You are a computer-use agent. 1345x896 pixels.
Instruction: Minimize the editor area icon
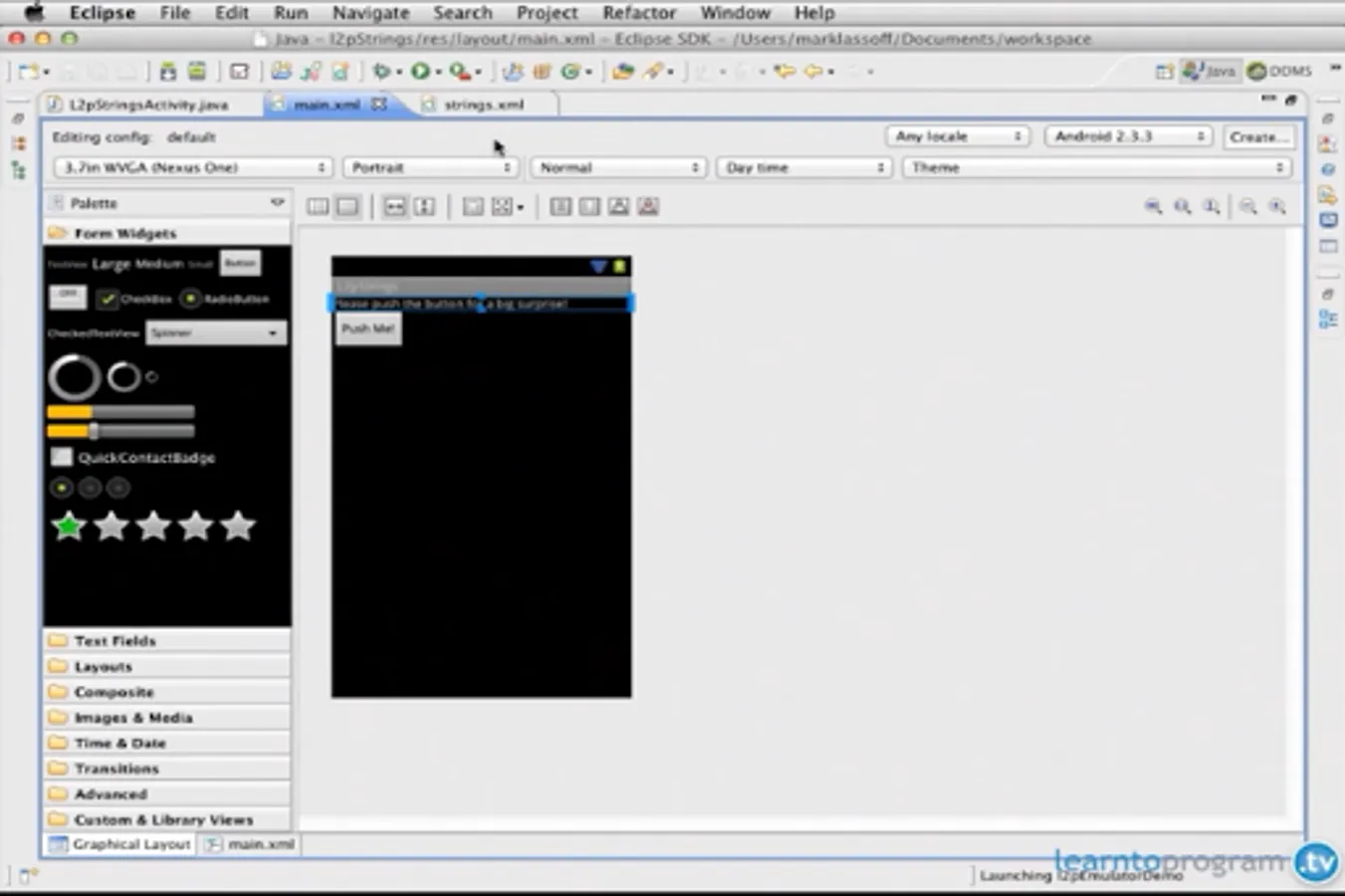click(1268, 99)
